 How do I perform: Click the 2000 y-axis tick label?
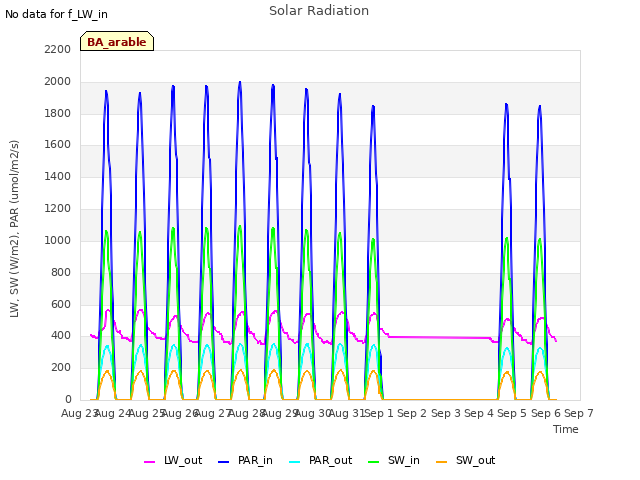coord(58,81)
